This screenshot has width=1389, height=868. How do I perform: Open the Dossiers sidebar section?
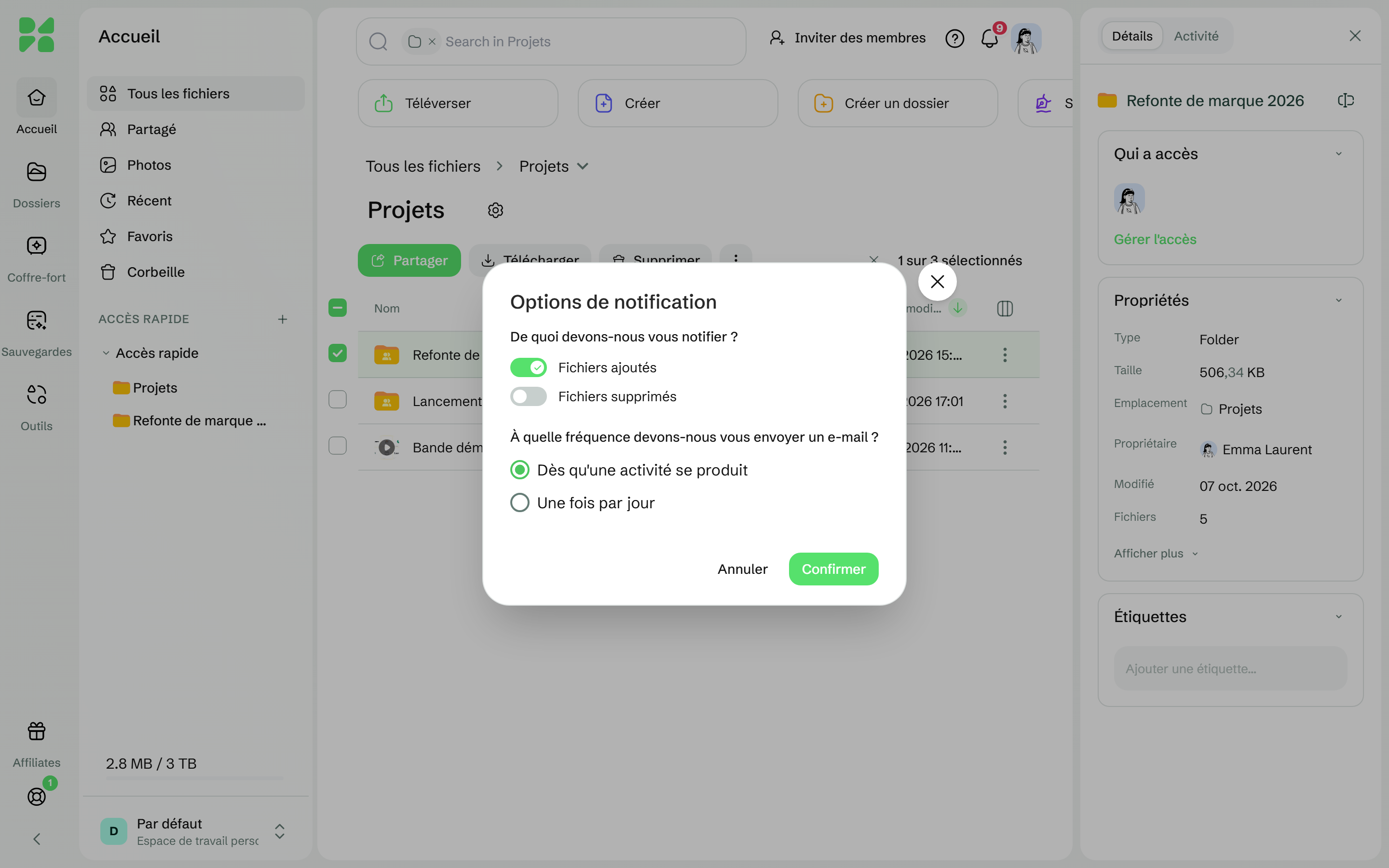36,184
